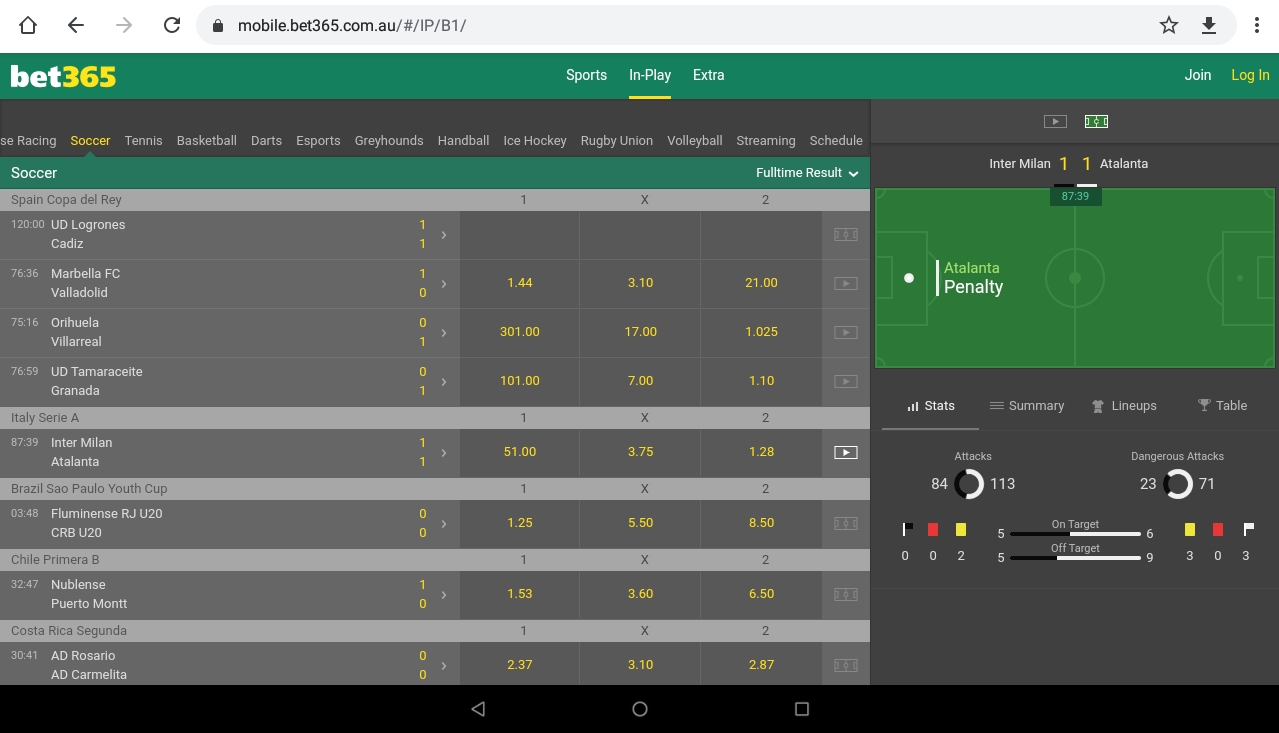Image resolution: width=1279 pixels, height=733 pixels.
Task: Switch to the Table tab
Action: click(1222, 406)
